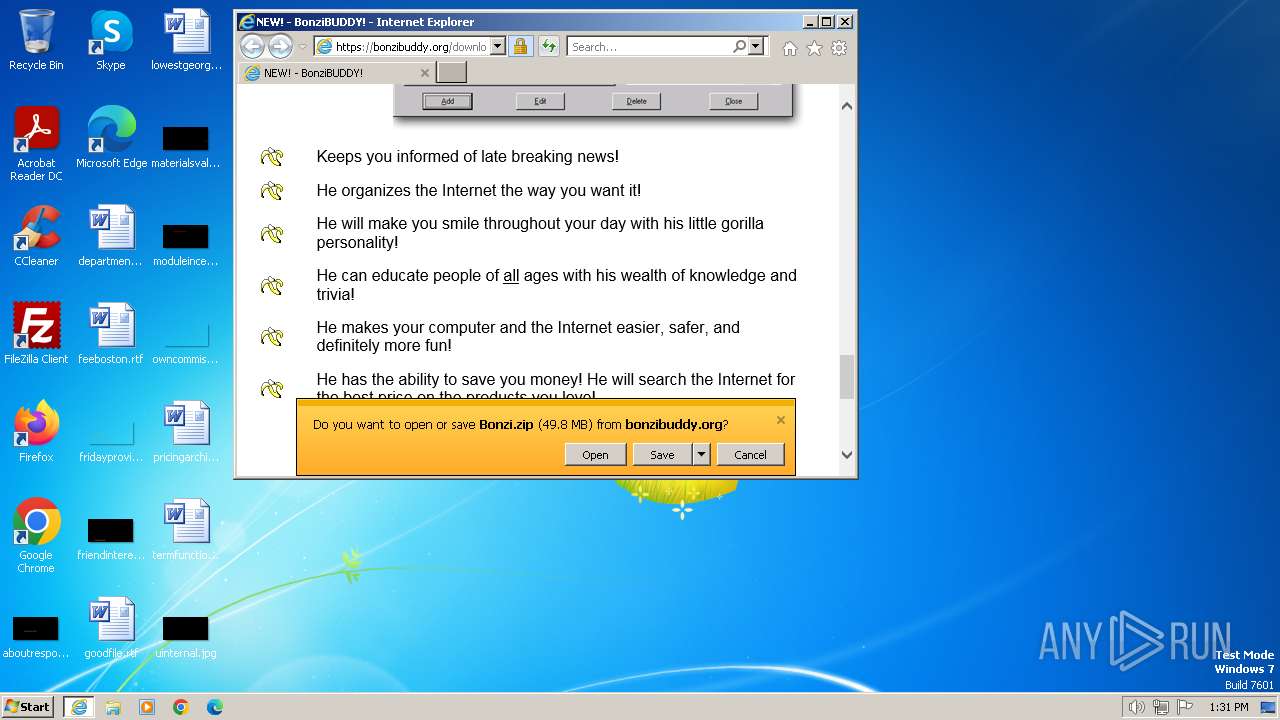
Task: Expand the Save button options arrow
Action: [701, 454]
